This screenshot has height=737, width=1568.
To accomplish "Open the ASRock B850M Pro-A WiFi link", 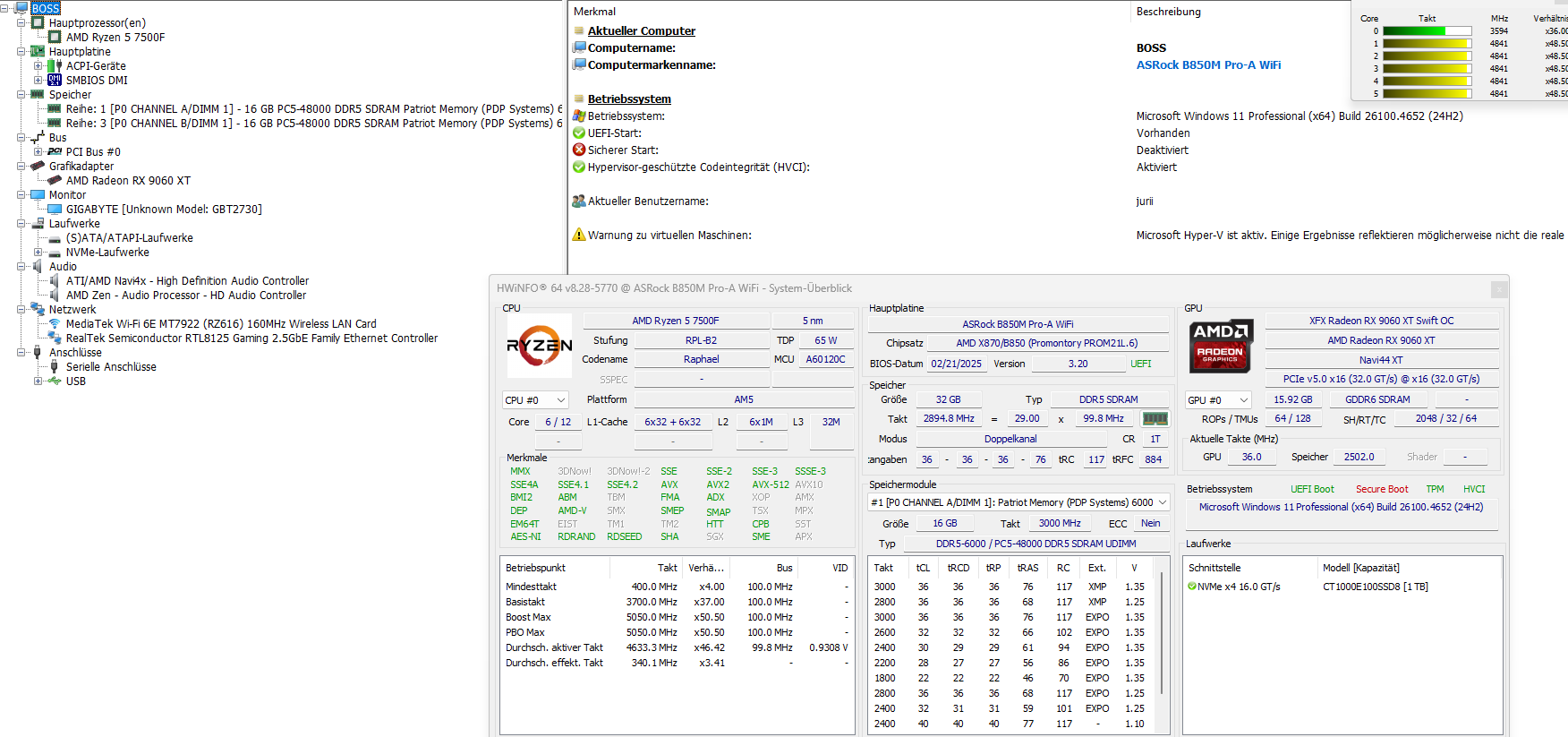I will click(1208, 64).
